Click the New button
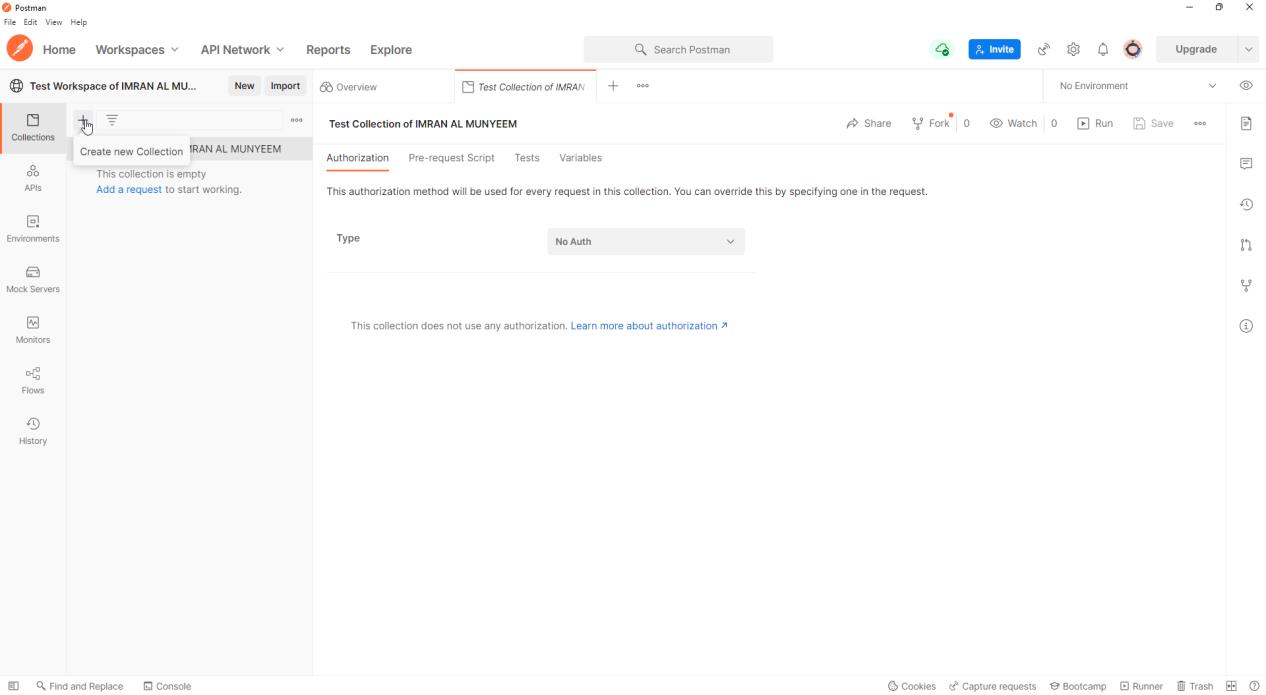 (x=244, y=86)
